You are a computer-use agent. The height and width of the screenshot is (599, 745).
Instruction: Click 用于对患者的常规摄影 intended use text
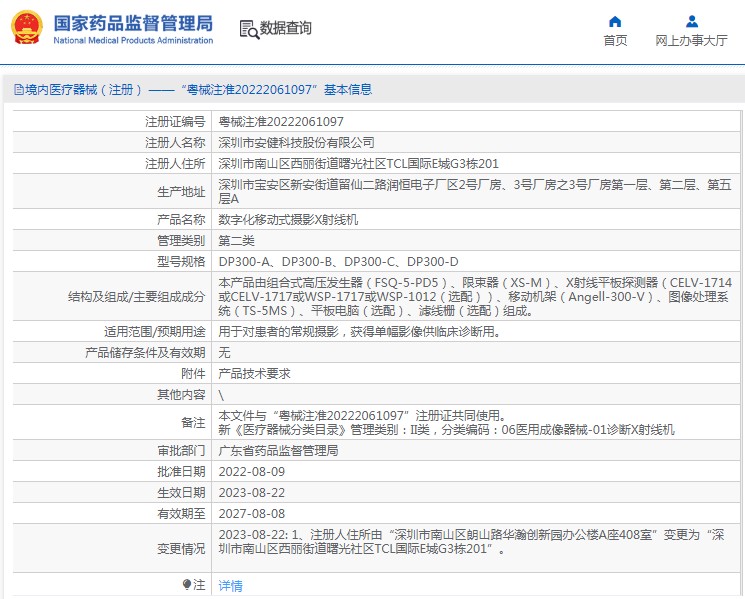(360, 332)
